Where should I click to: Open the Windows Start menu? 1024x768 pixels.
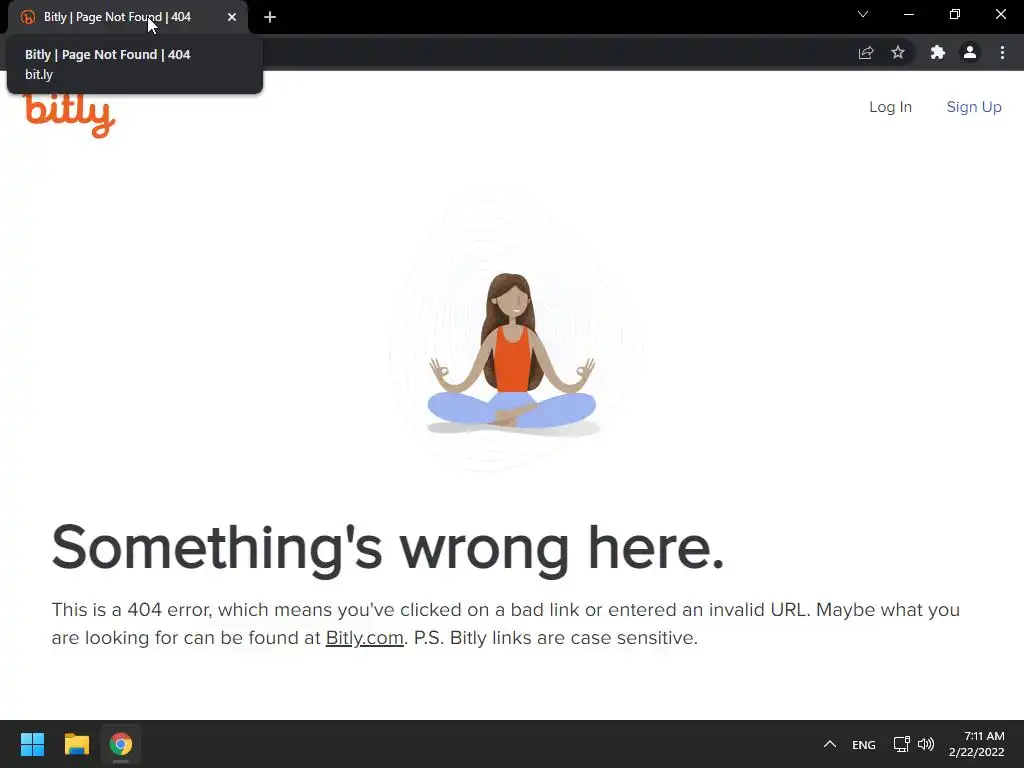click(x=32, y=744)
